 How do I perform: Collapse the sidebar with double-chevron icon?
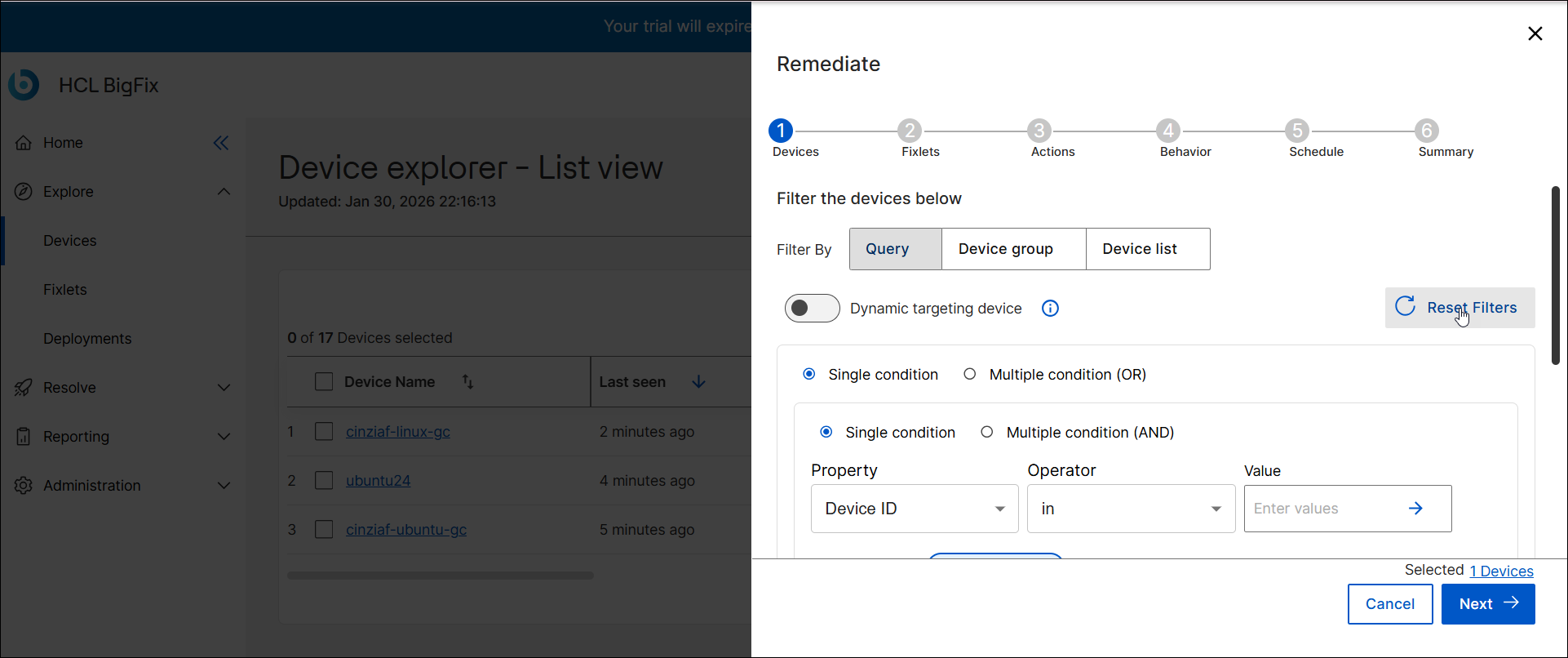(221, 143)
